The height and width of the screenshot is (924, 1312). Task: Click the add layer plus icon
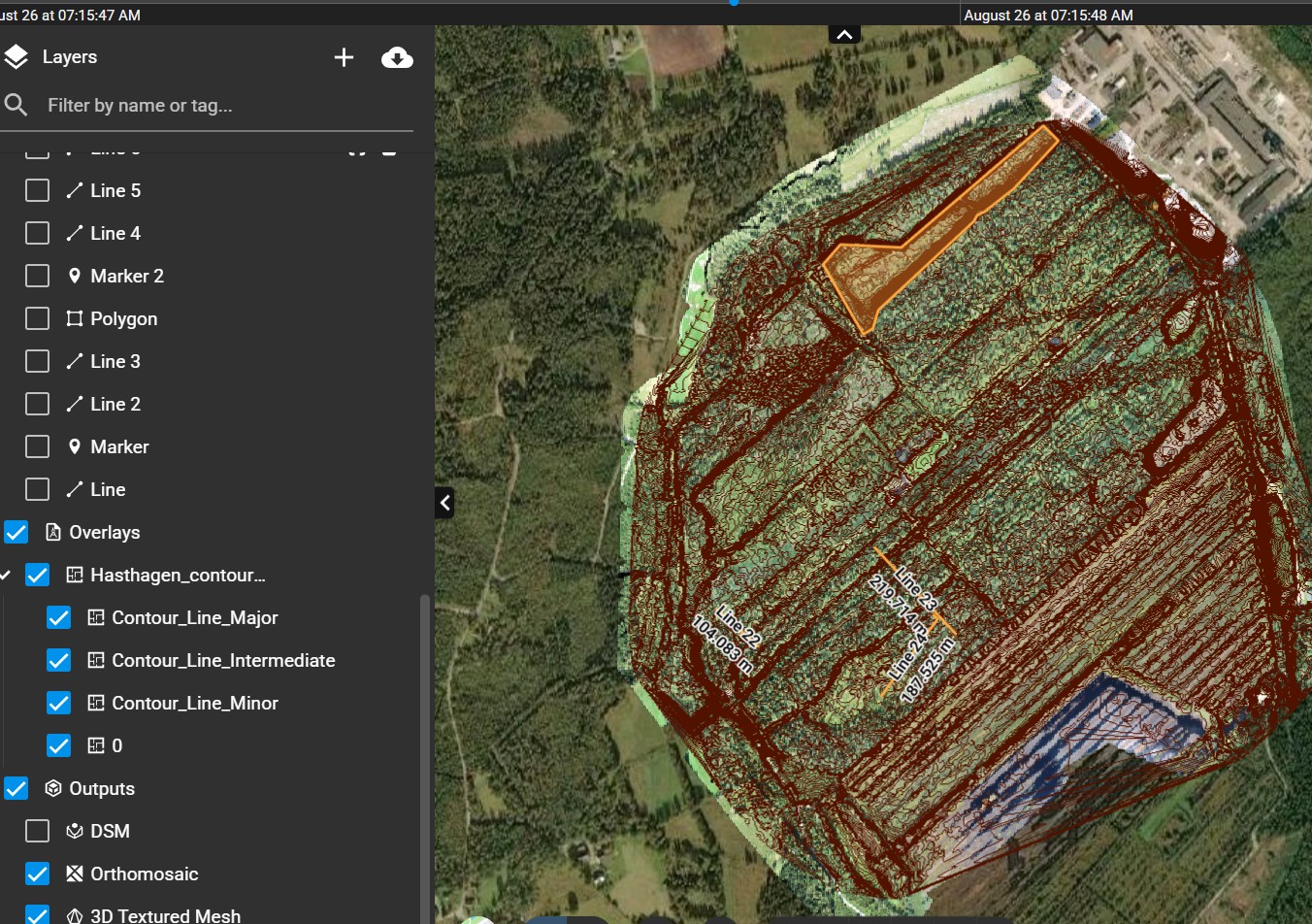coord(344,57)
